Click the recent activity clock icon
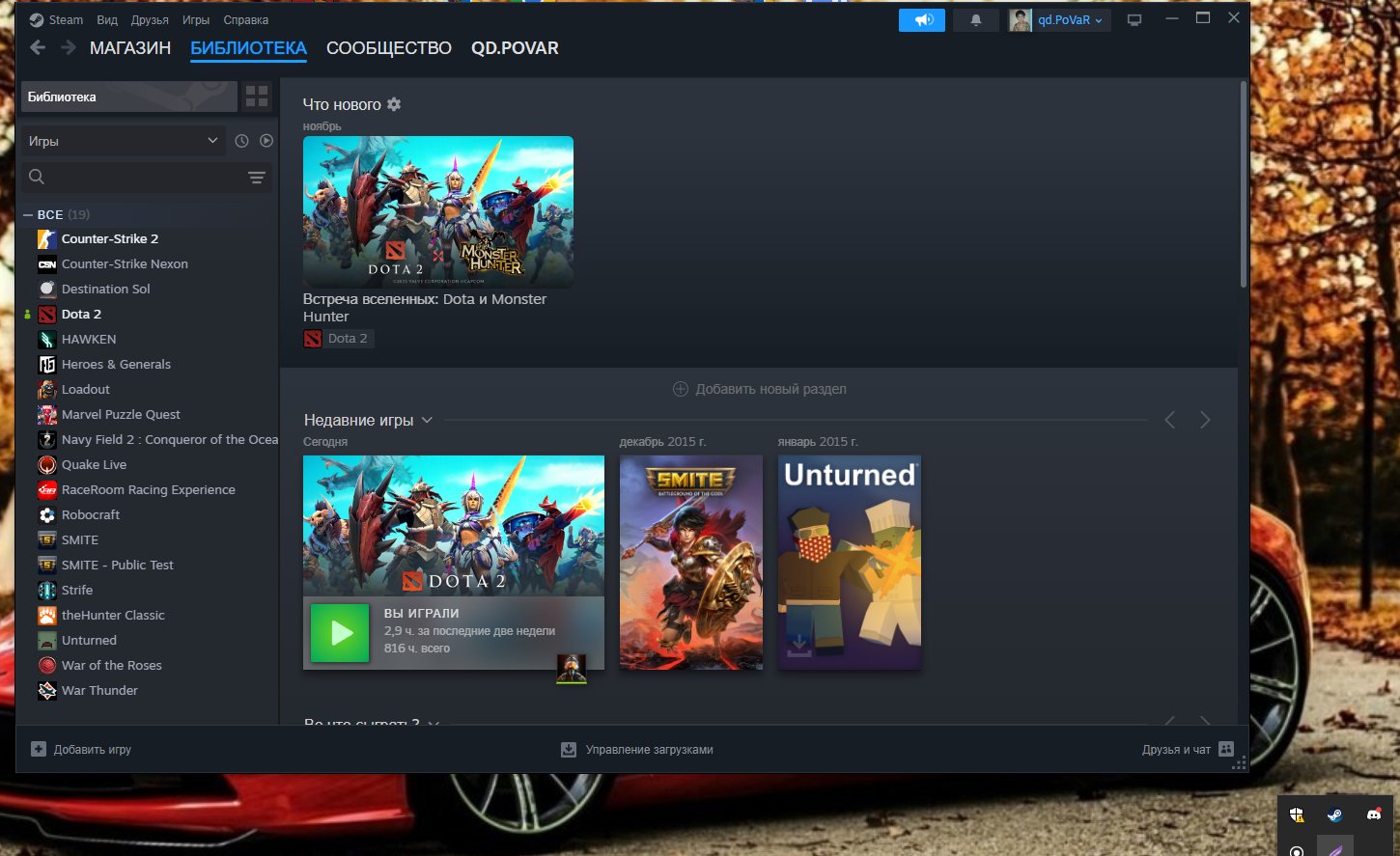The height and width of the screenshot is (856, 1400). point(241,141)
